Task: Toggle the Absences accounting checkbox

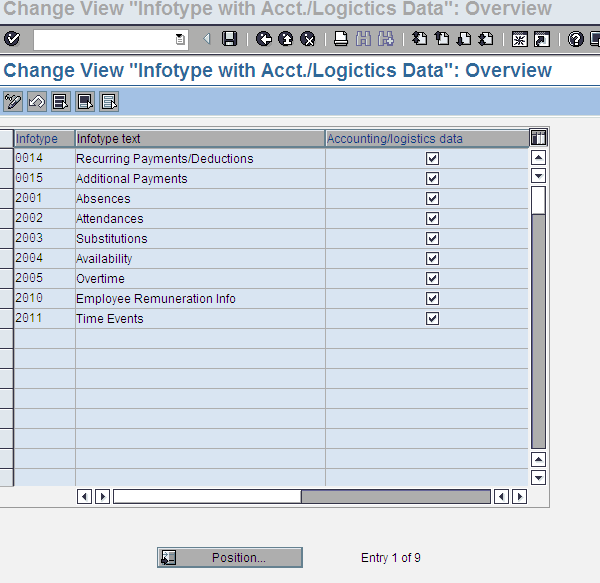Action: coord(432,199)
